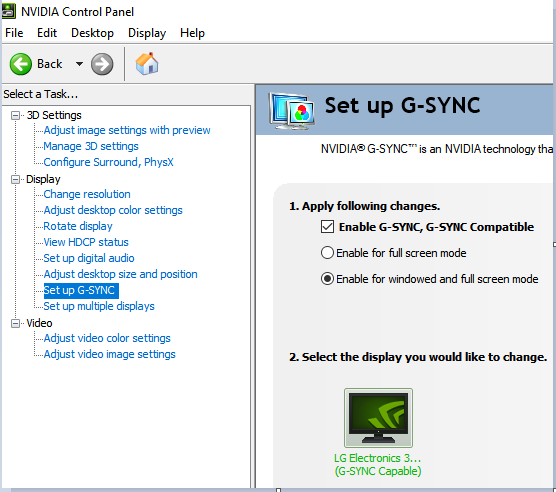Click the LG Electronics G-SYNC Capable label
The image size is (556, 492).
378,465
